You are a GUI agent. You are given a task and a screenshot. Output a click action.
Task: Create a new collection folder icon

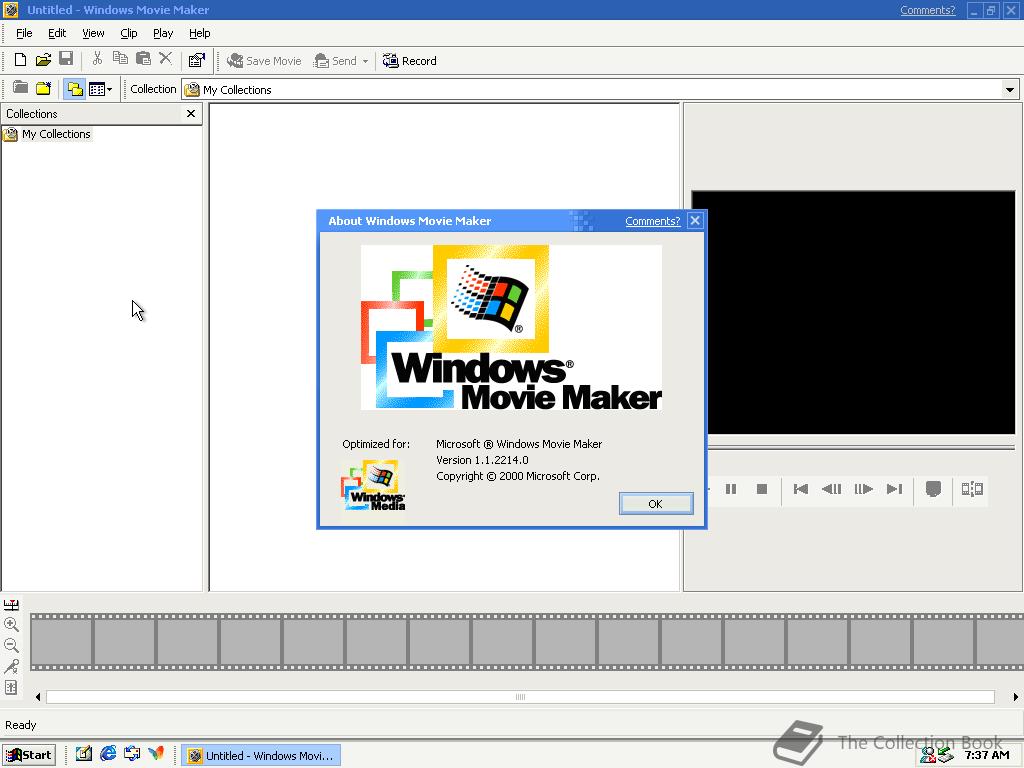coord(44,88)
